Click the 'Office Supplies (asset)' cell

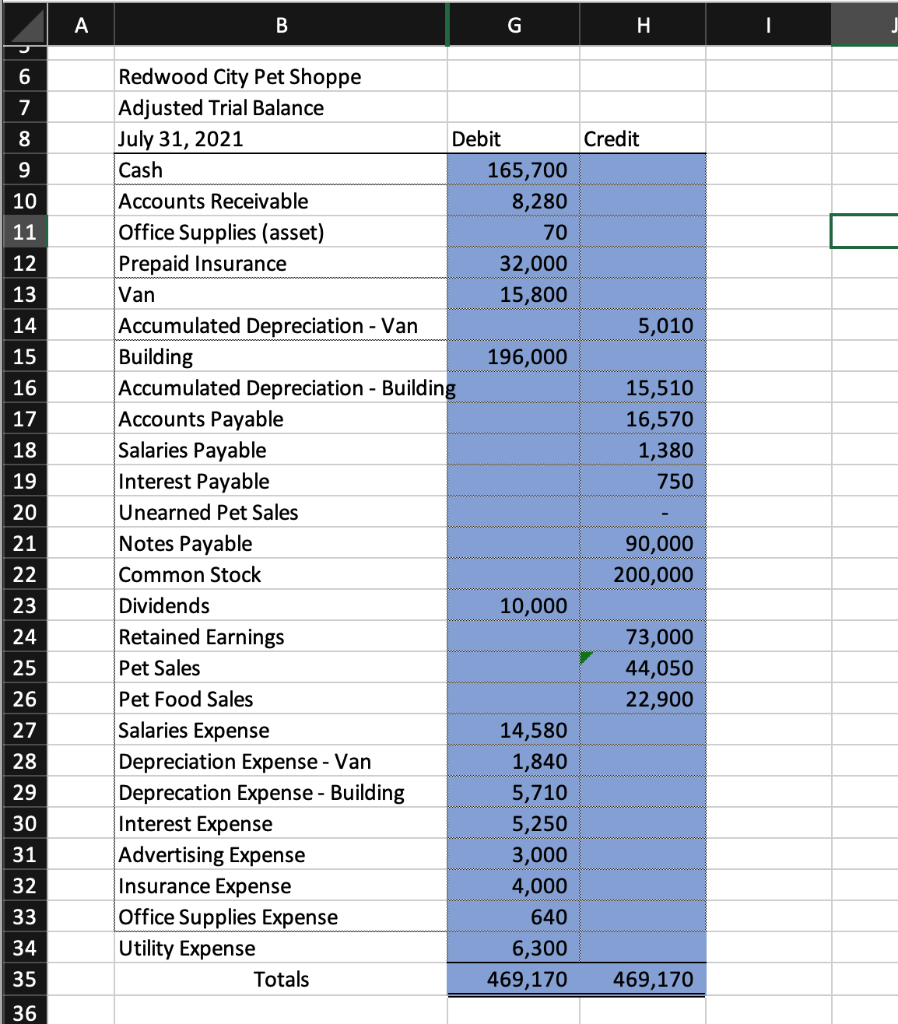pos(281,232)
